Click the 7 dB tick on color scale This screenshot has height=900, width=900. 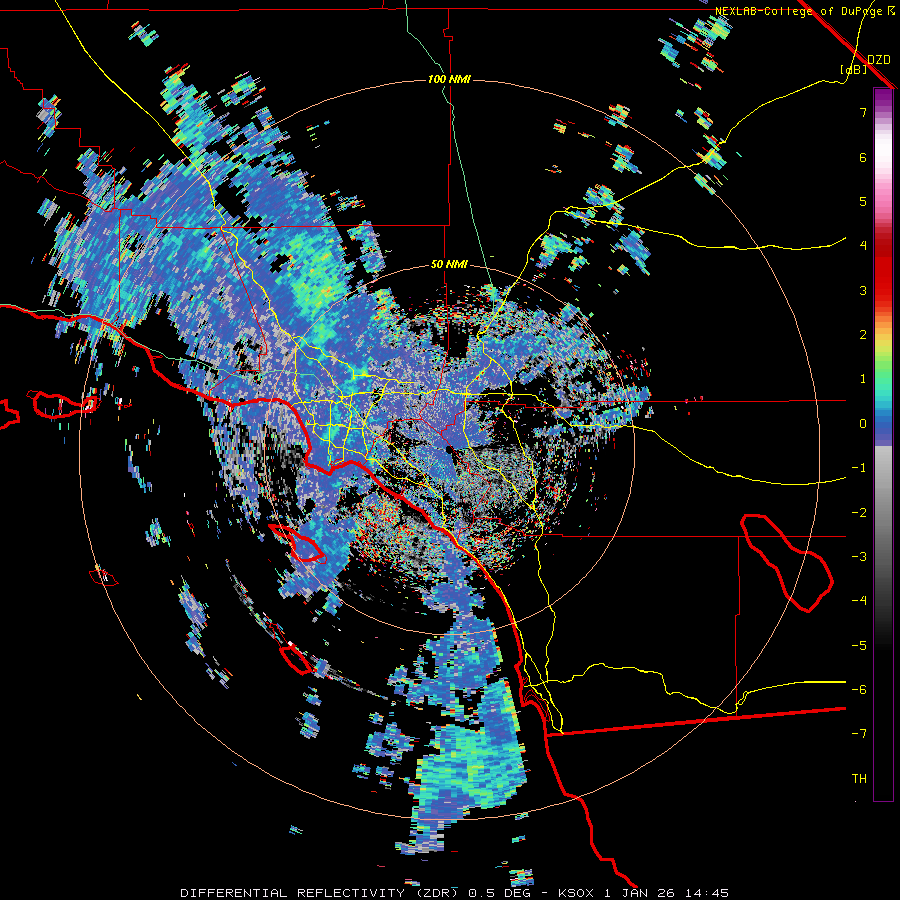click(863, 112)
